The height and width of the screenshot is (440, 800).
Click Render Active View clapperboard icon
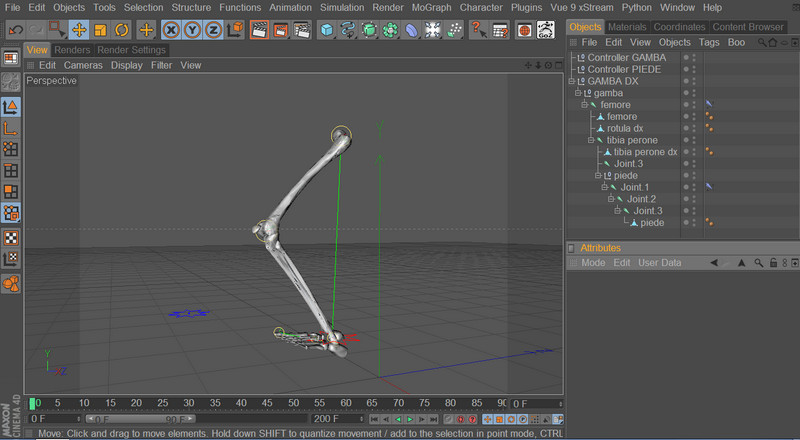click(259, 30)
